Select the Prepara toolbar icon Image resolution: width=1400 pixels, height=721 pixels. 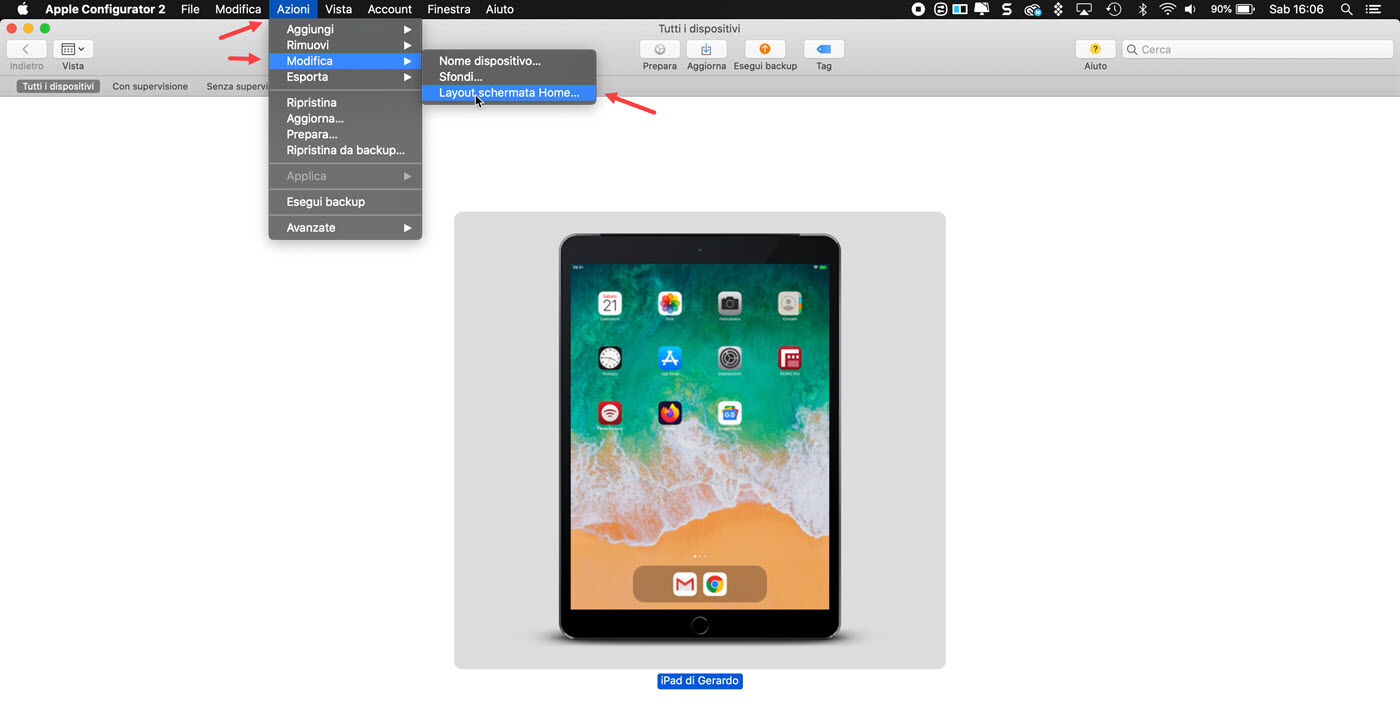[x=659, y=48]
